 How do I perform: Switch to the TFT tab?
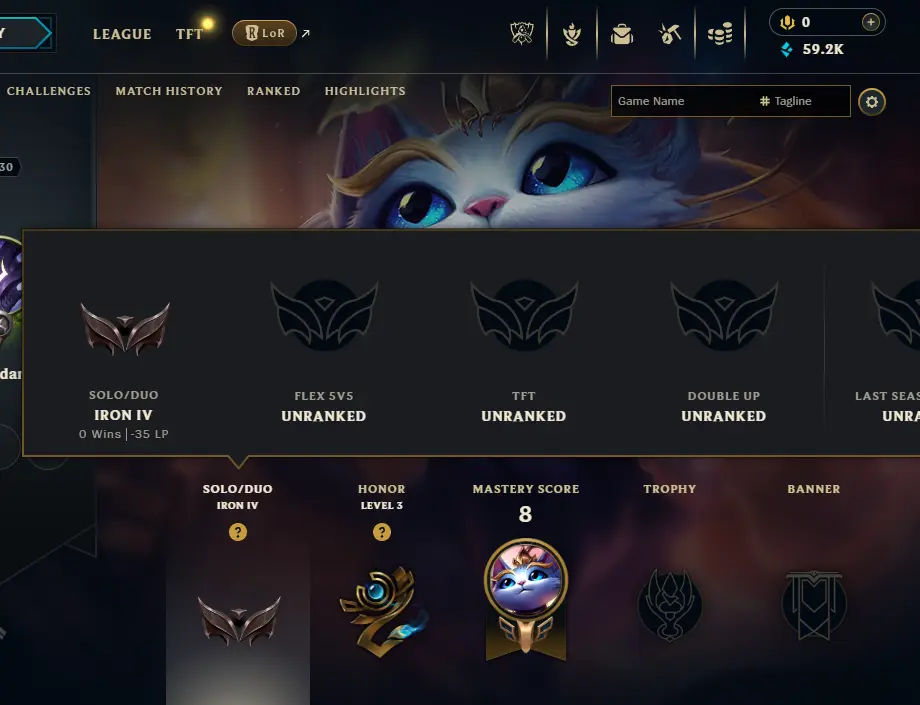click(190, 34)
